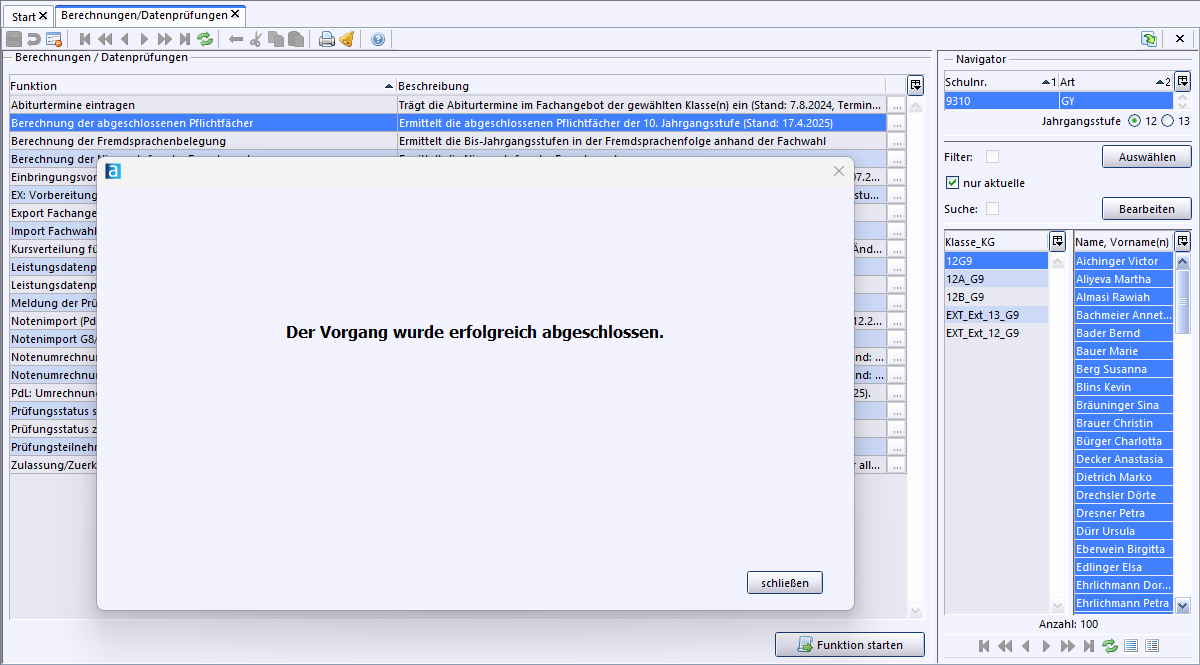Open help via the blue question mark icon

point(378,39)
